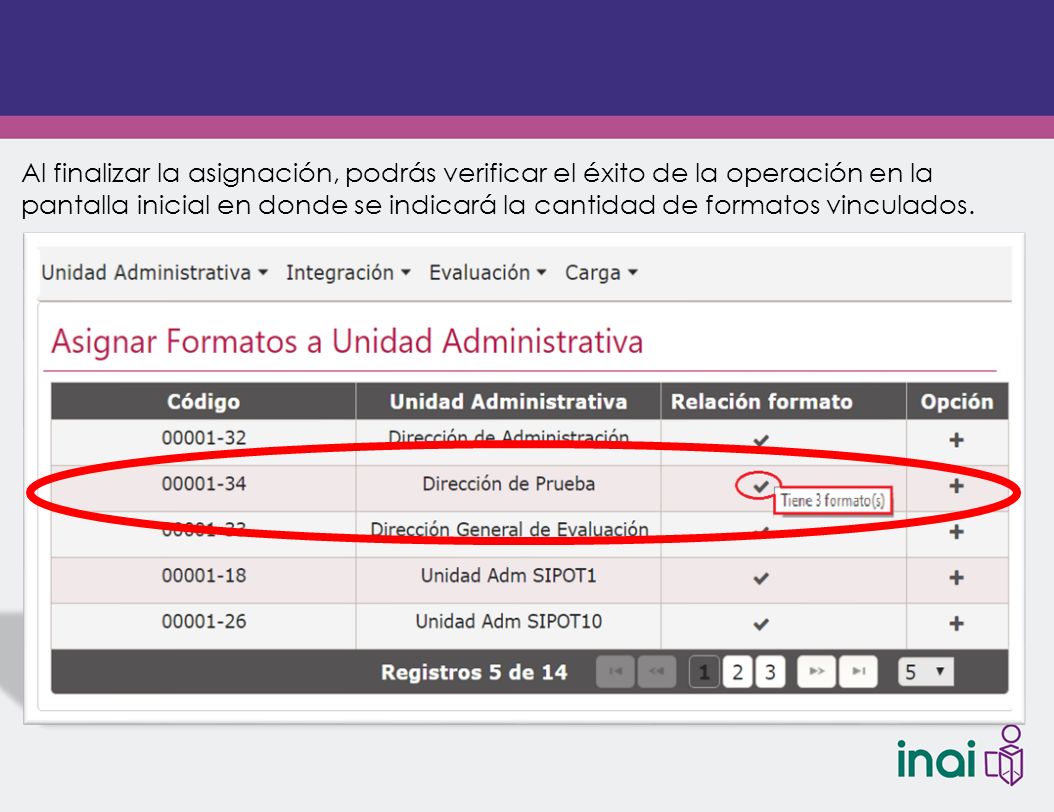Click plus icon for Dirección General de Evaluación
Screen dimensions: 1054x812
point(956,532)
